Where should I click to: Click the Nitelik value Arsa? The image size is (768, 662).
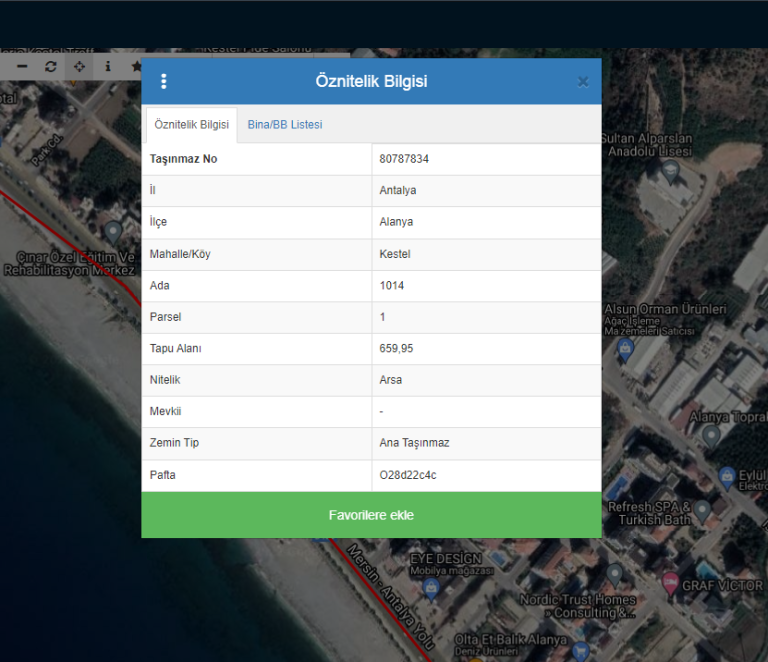coord(390,380)
